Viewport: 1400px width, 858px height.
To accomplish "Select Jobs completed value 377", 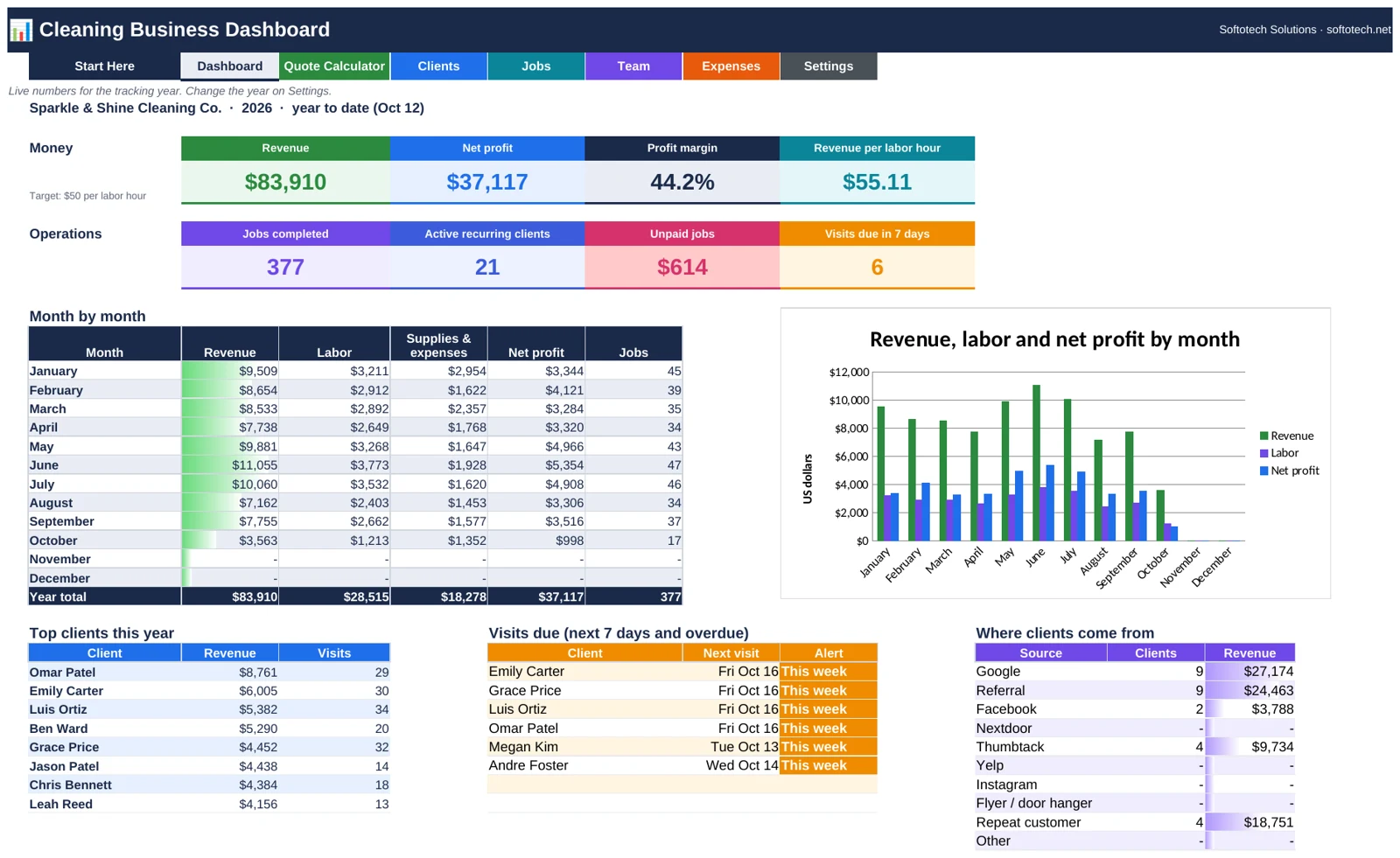I will point(285,267).
